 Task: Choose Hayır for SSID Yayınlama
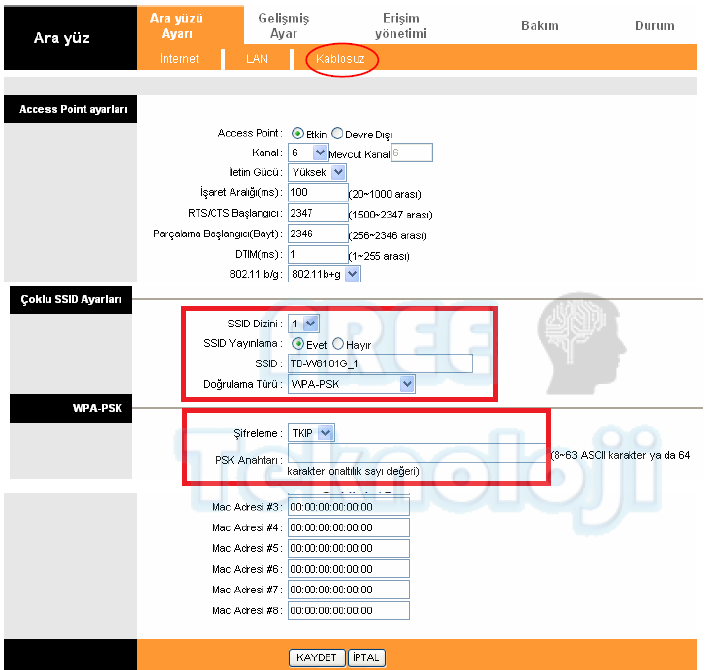click(x=338, y=344)
